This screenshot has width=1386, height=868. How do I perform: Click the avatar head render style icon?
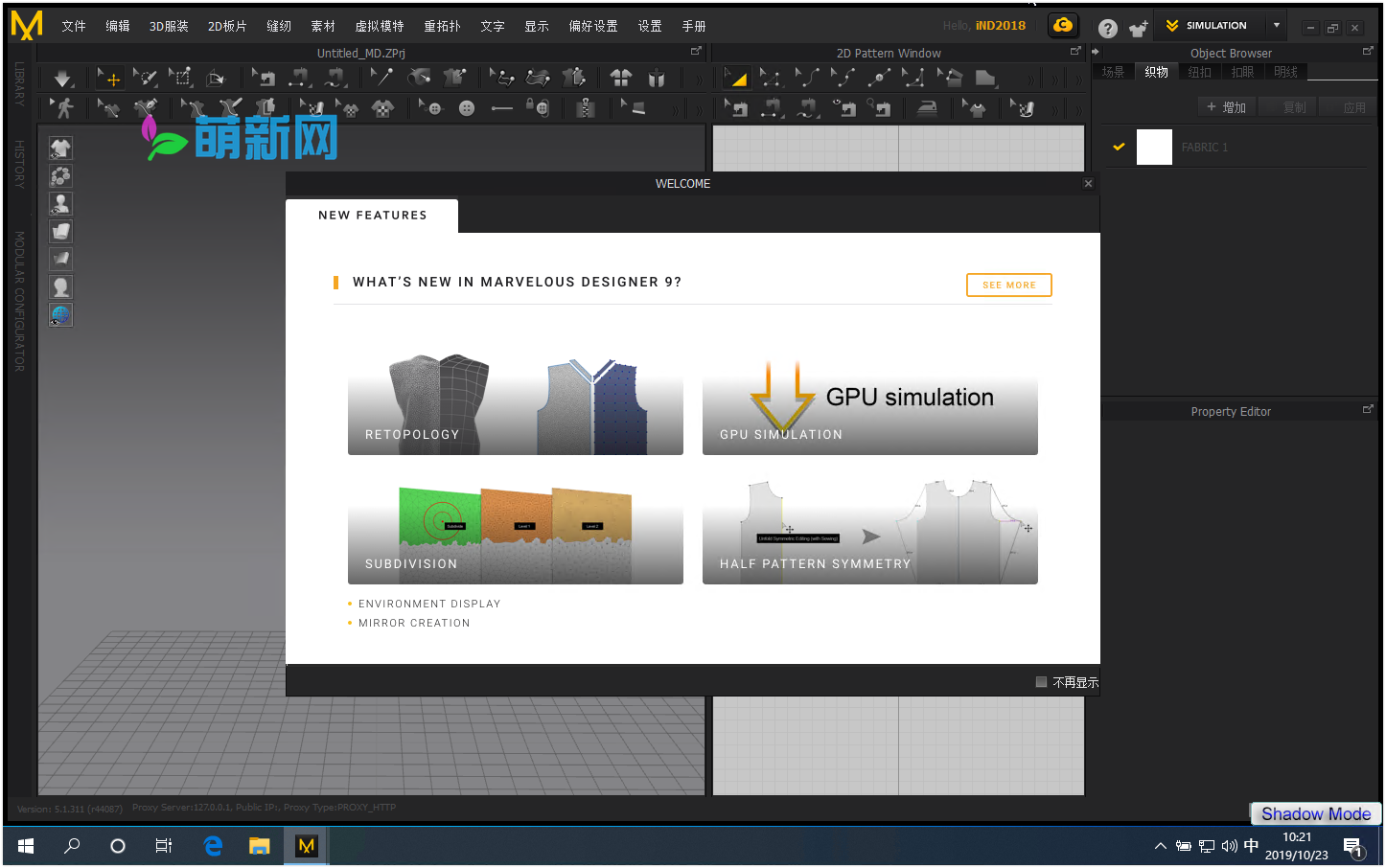(60, 286)
